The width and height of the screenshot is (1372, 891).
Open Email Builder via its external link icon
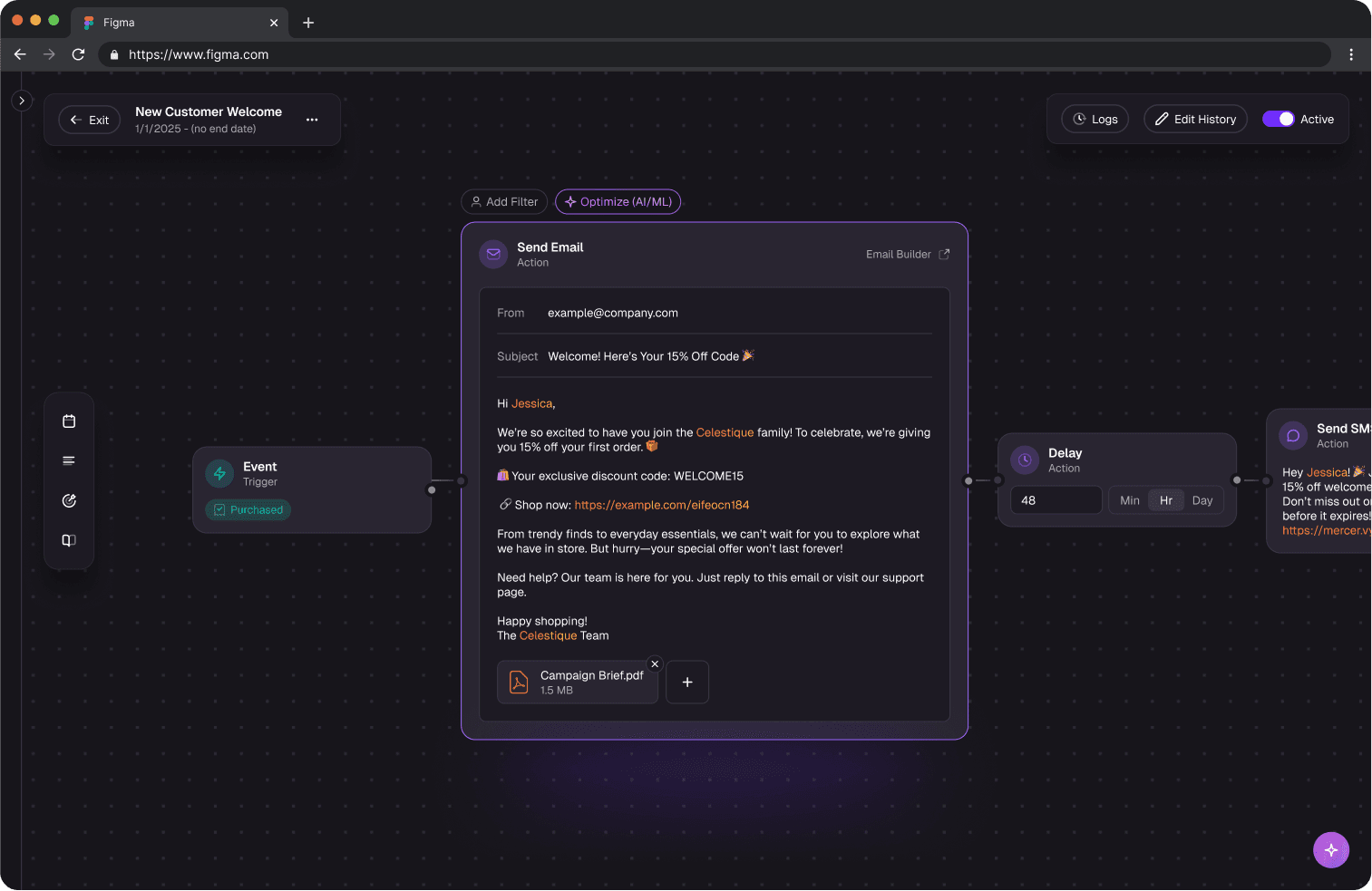tap(943, 254)
